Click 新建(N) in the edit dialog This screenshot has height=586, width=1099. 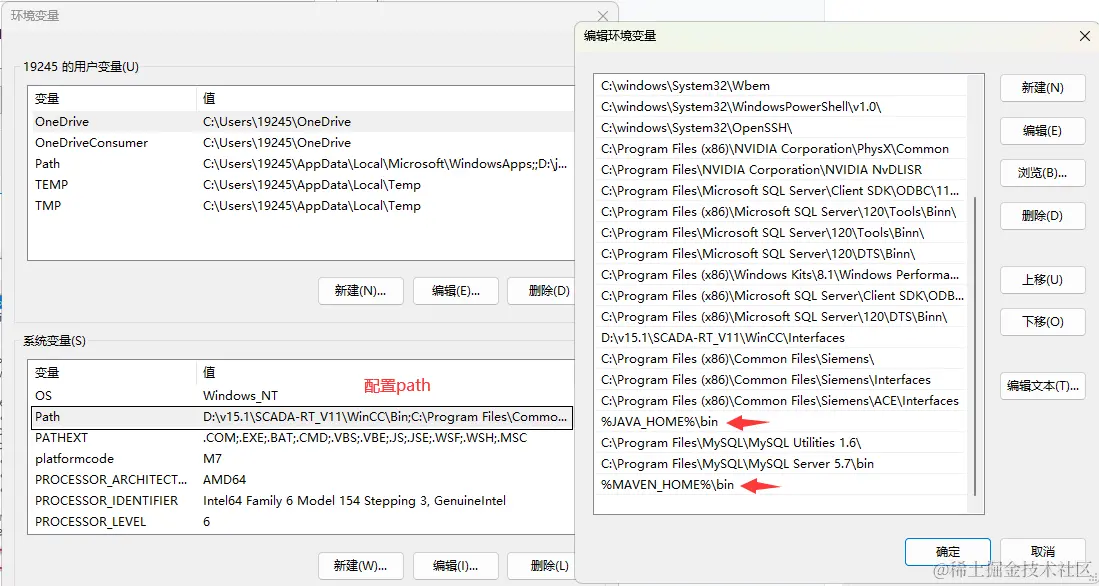click(x=1042, y=88)
